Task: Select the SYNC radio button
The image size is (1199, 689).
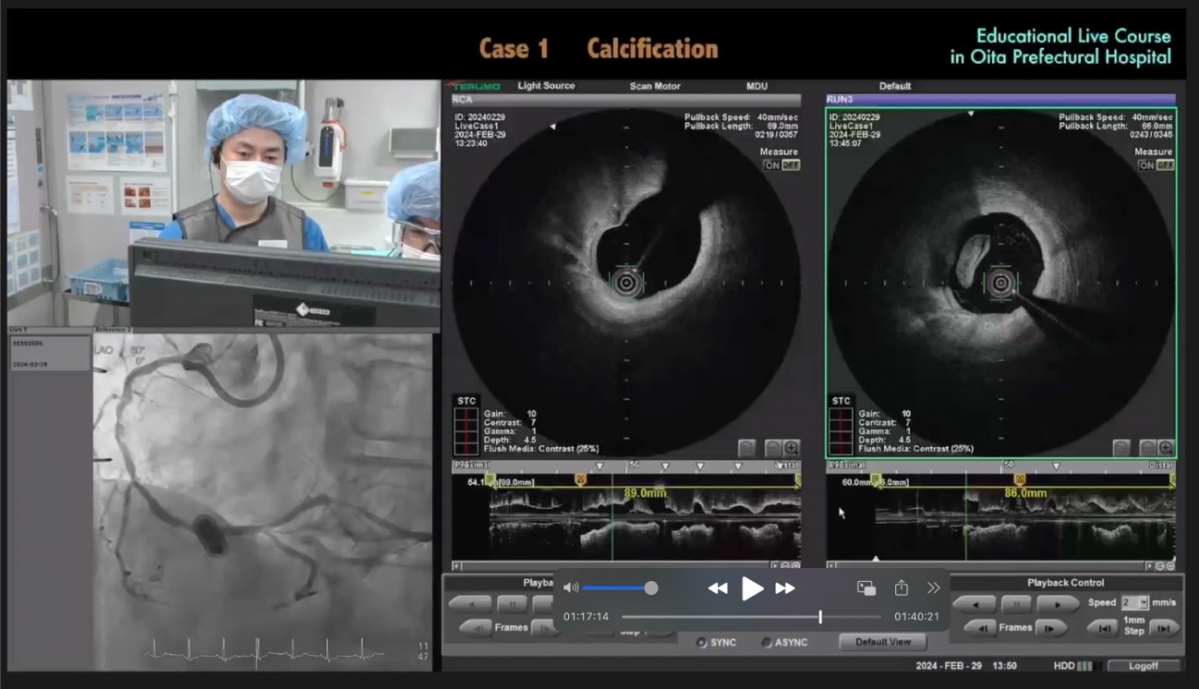Action: [x=701, y=642]
